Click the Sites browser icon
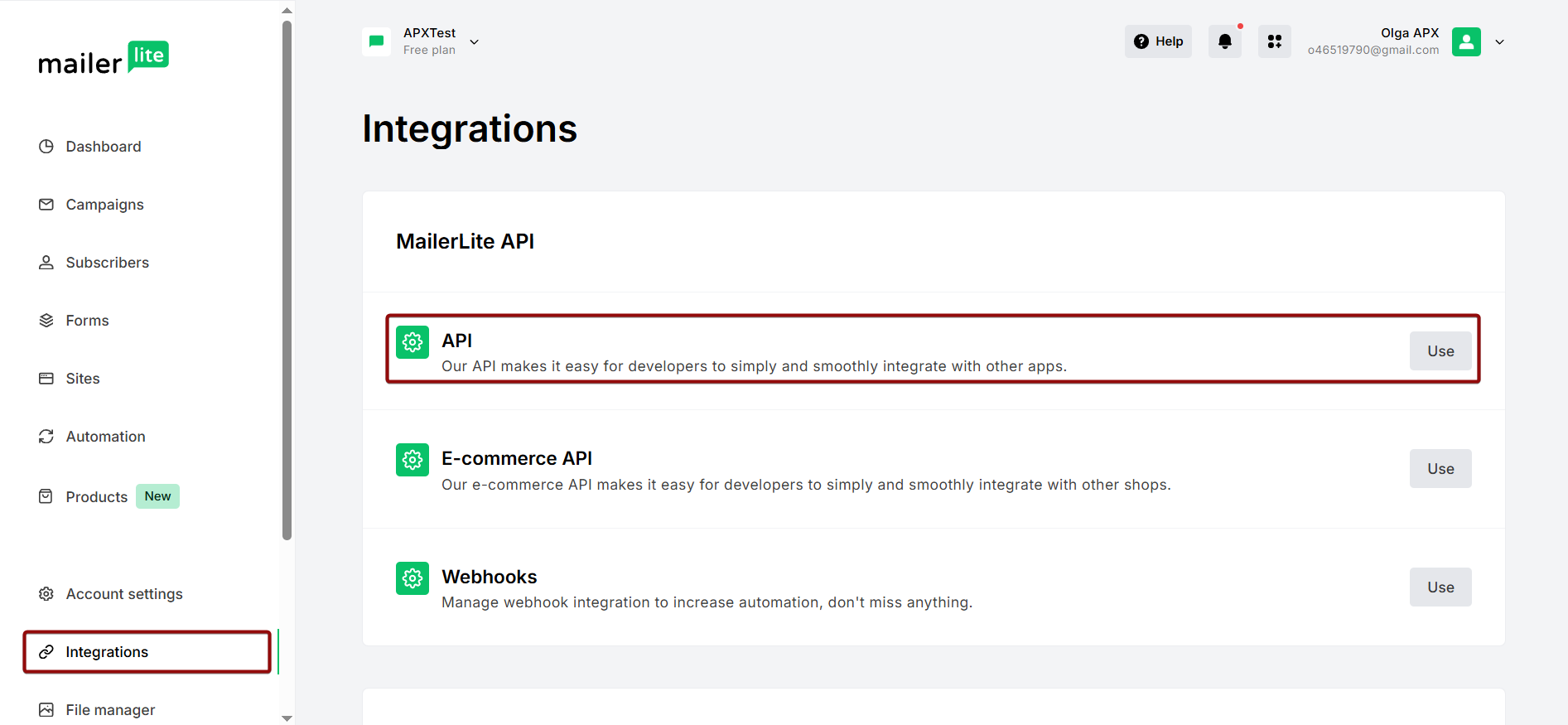The width and height of the screenshot is (1568, 725). tap(46, 379)
